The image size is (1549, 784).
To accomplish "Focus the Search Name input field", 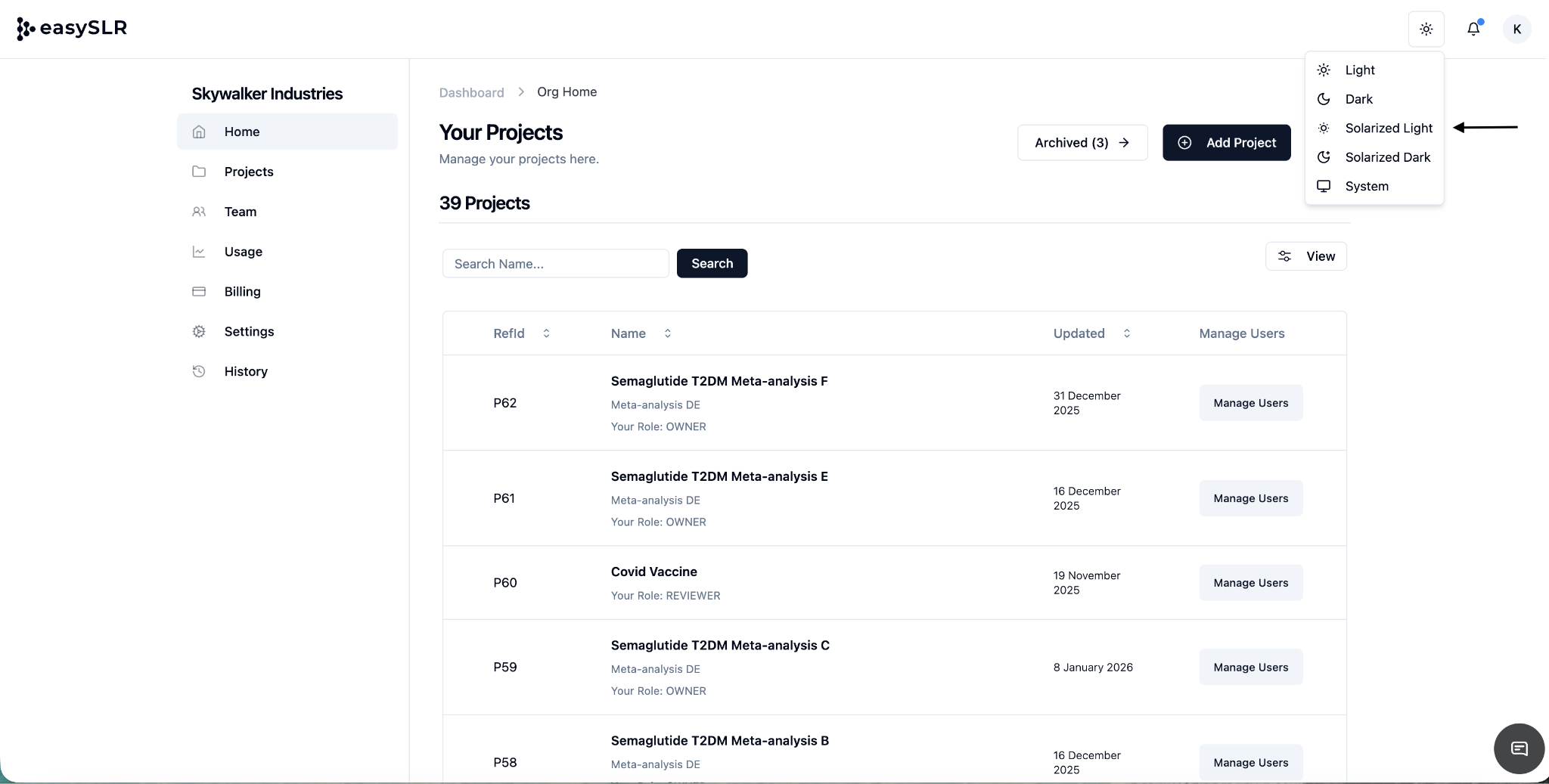I will pos(555,264).
